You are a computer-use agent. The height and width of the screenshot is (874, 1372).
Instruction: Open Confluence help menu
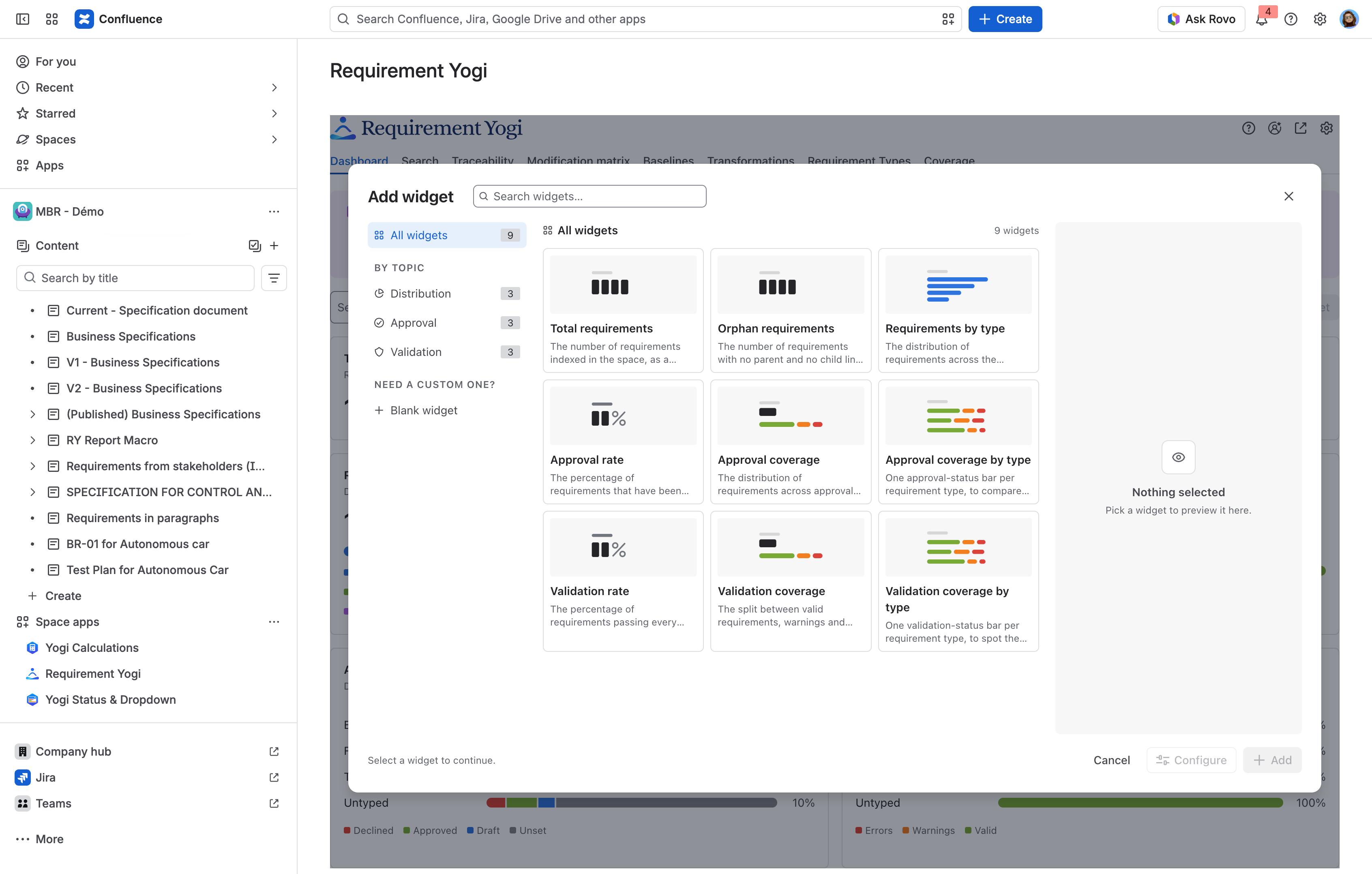1291,19
